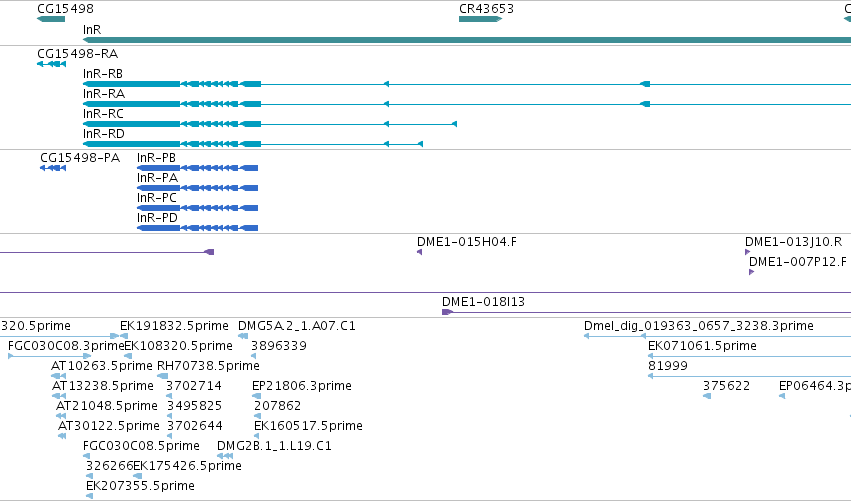
Task: Select the InR-PB coding feature
Action: 198,168
